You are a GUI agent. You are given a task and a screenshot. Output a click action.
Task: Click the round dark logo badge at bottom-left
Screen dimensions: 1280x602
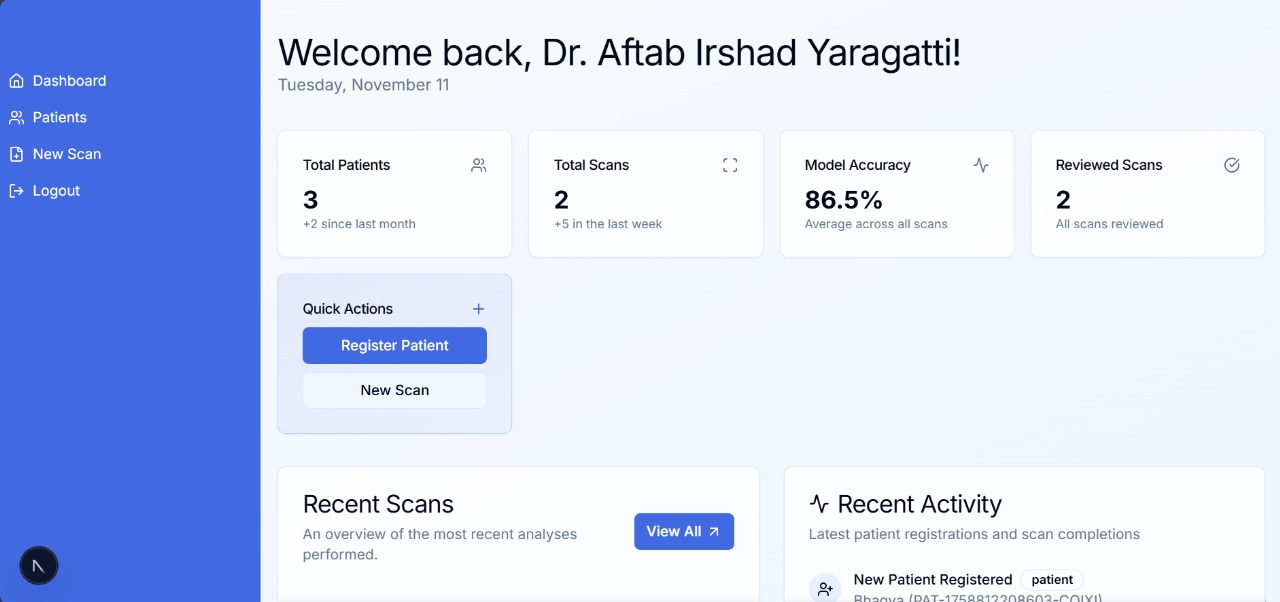[x=39, y=566]
